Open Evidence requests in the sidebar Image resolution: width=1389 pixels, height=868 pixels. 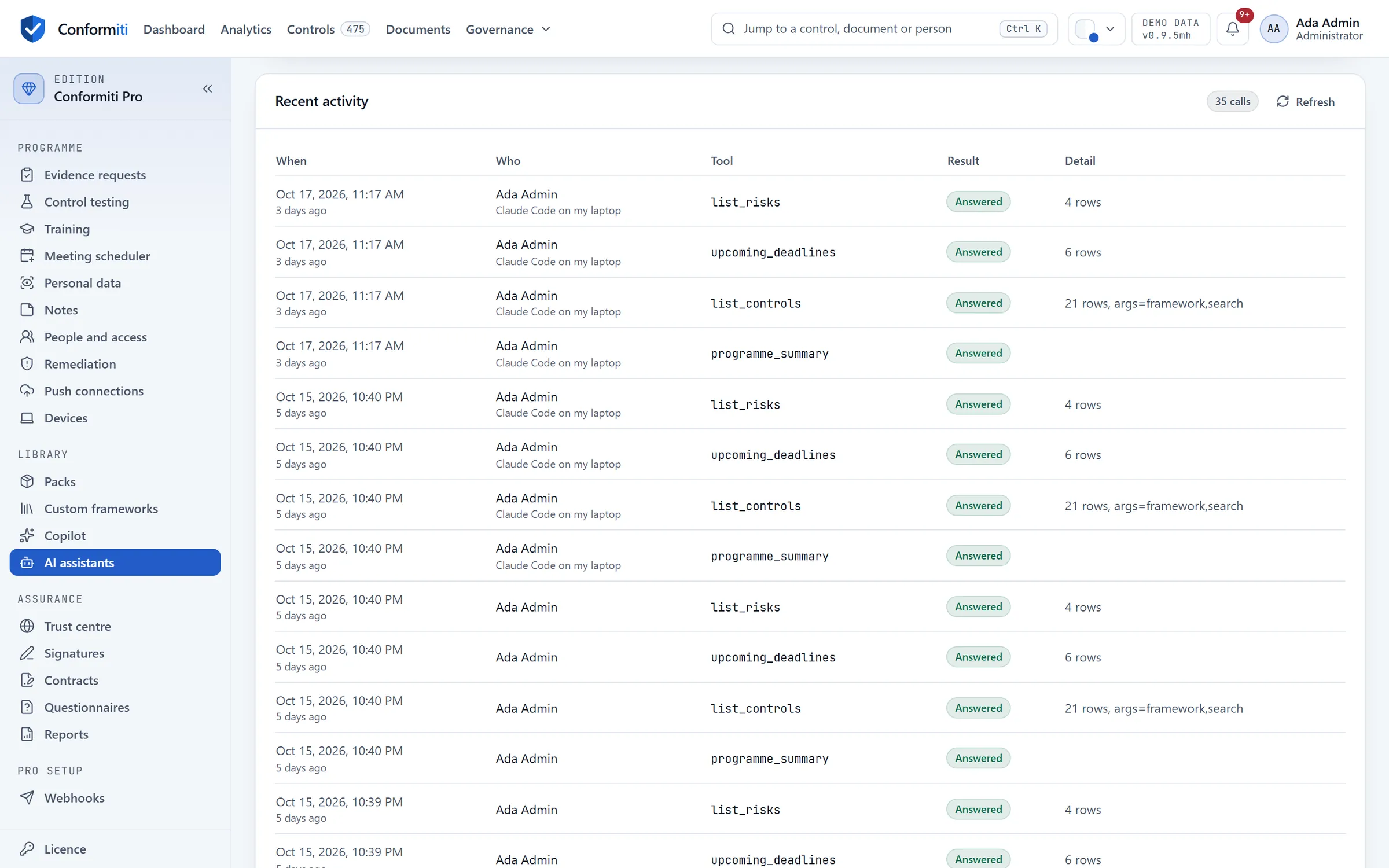[x=115, y=175]
